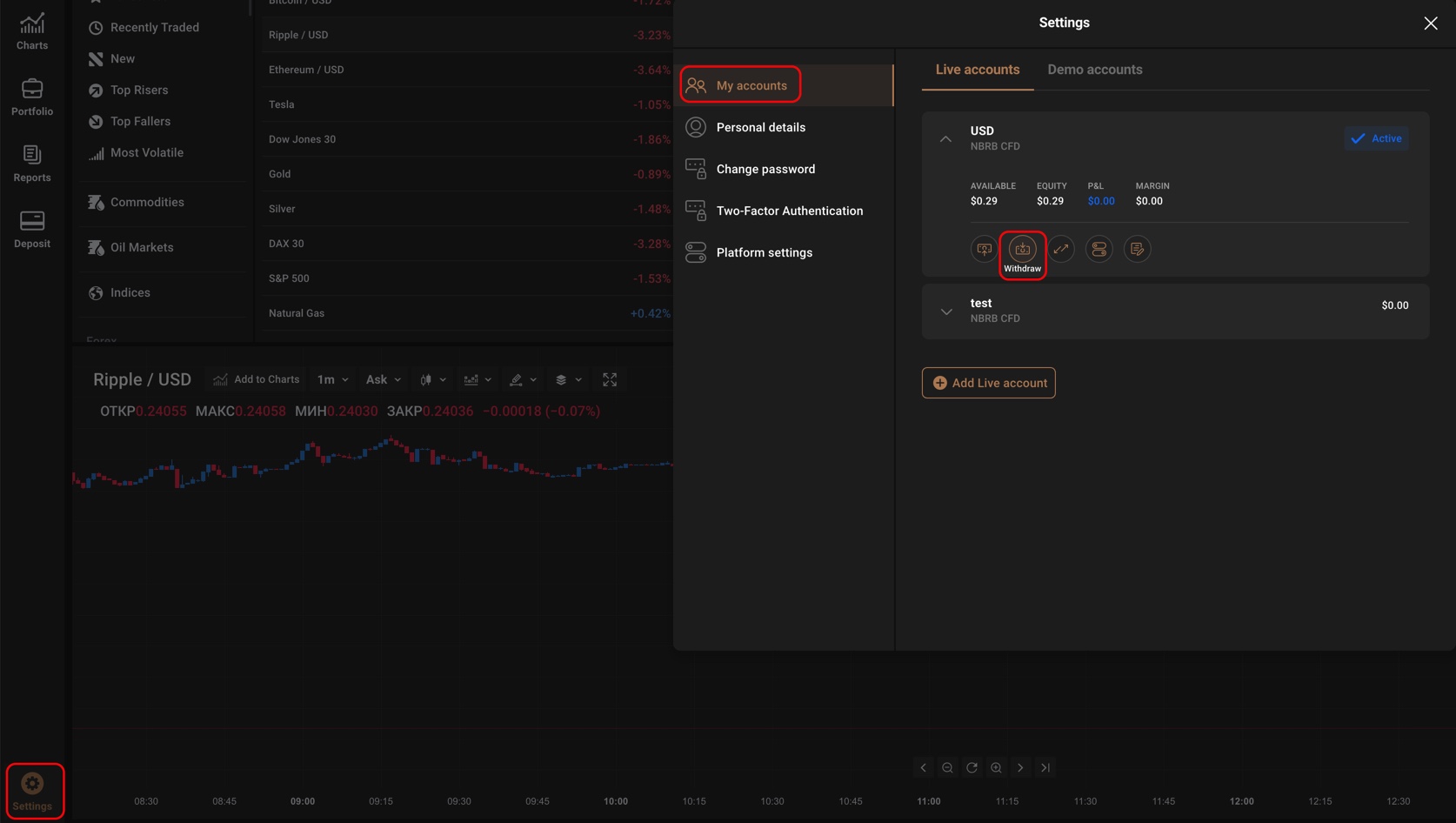Set USD account as Active
The width and height of the screenshot is (1456, 823).
tap(1376, 138)
